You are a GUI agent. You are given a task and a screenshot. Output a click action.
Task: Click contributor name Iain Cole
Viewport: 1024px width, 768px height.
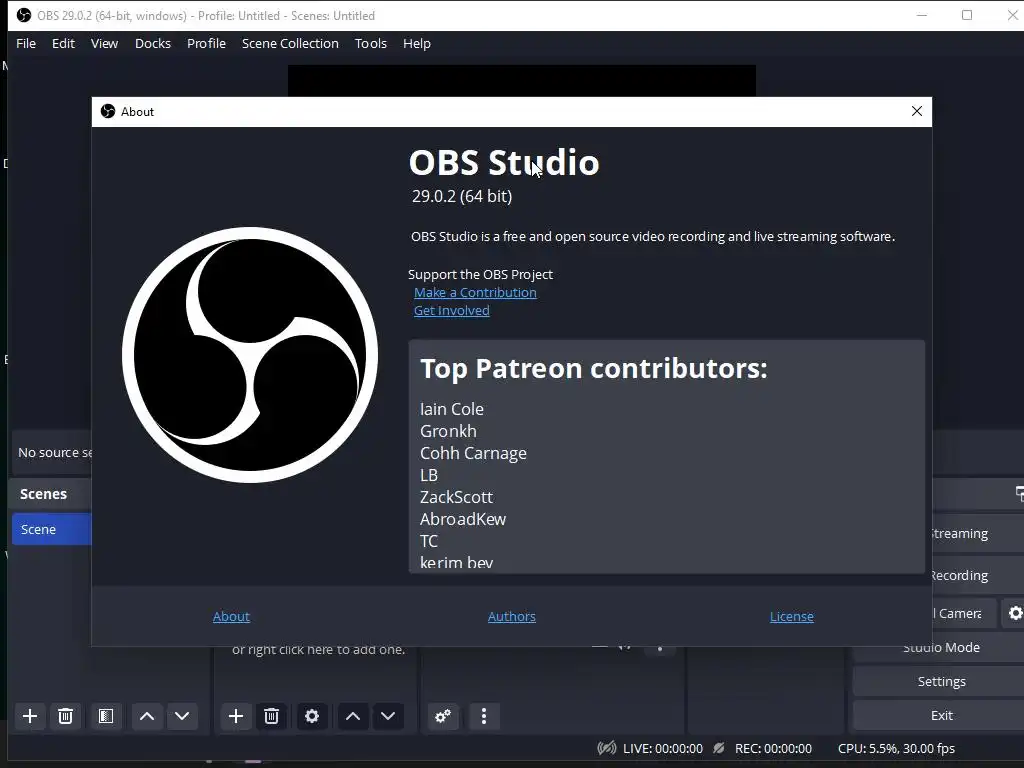pyautogui.click(x=452, y=409)
